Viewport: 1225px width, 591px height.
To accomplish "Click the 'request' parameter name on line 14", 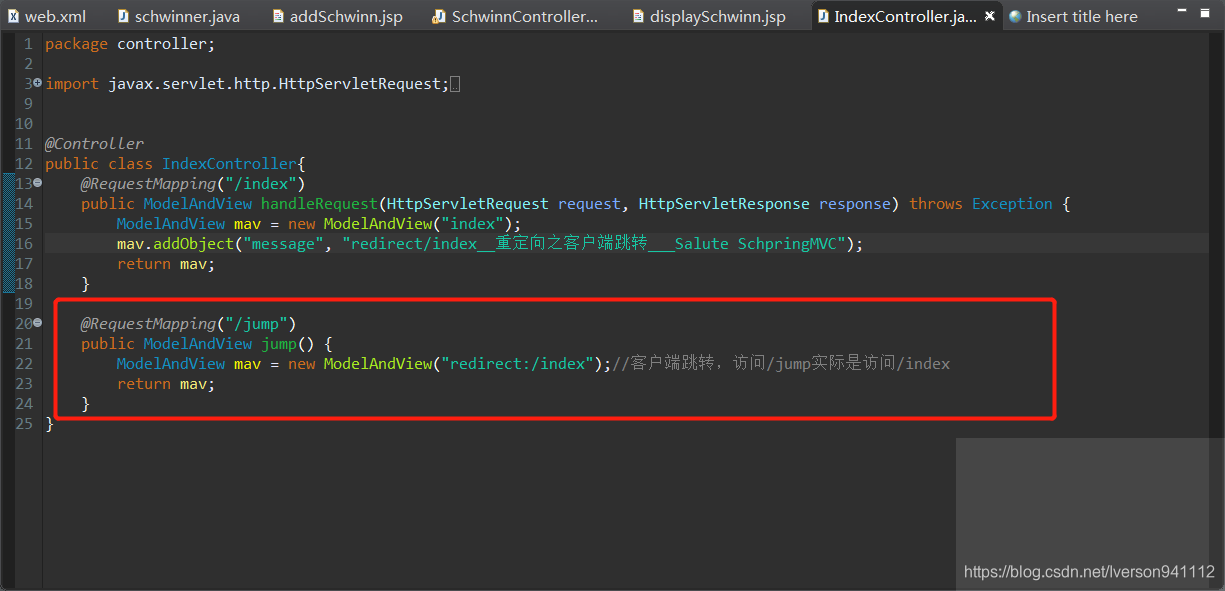I will 589,204.
